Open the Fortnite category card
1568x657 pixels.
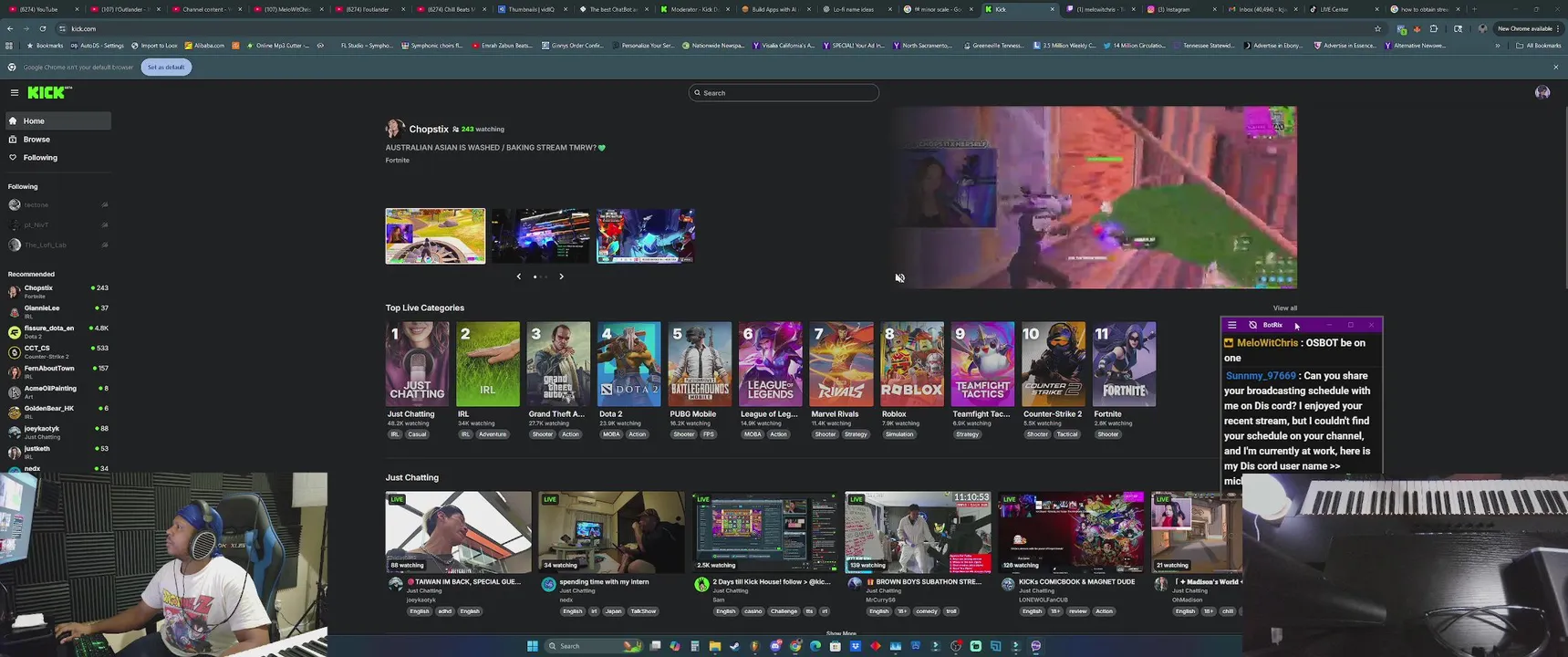(x=1124, y=364)
